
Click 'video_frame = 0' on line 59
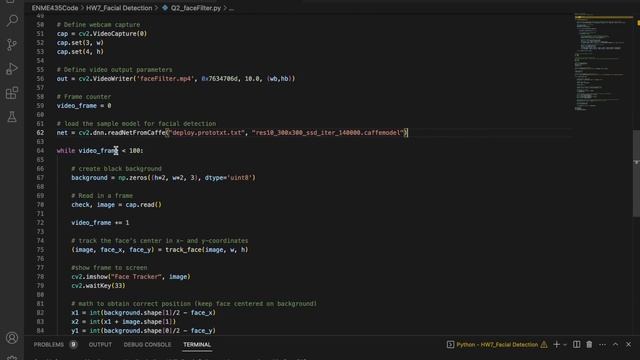point(84,106)
